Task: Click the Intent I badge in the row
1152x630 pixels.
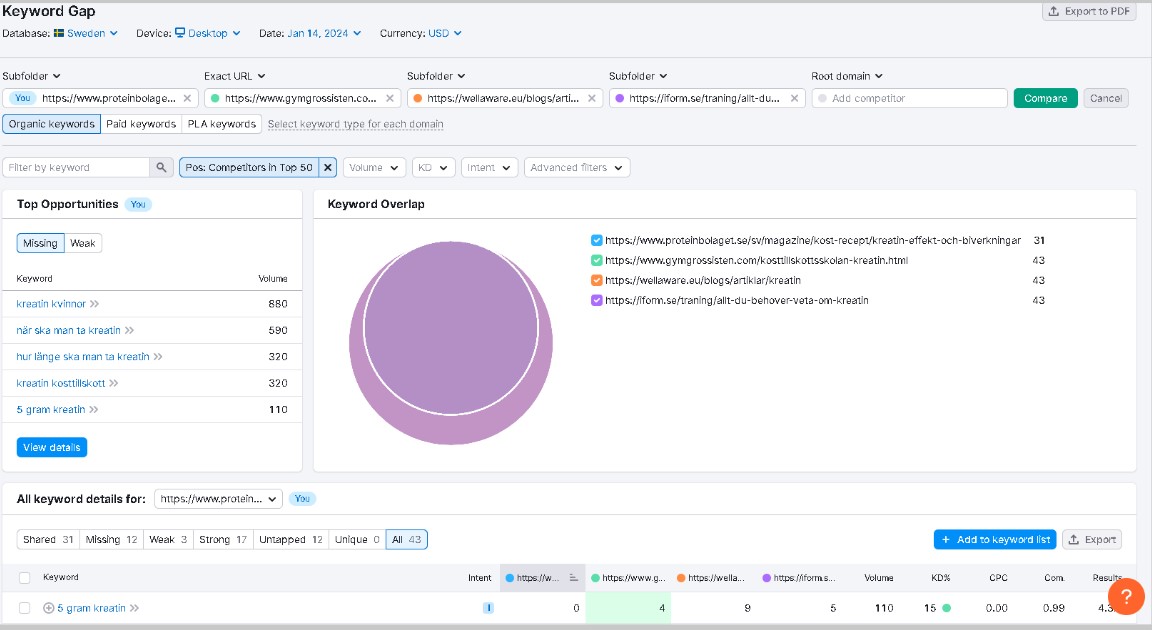Action: [488, 608]
